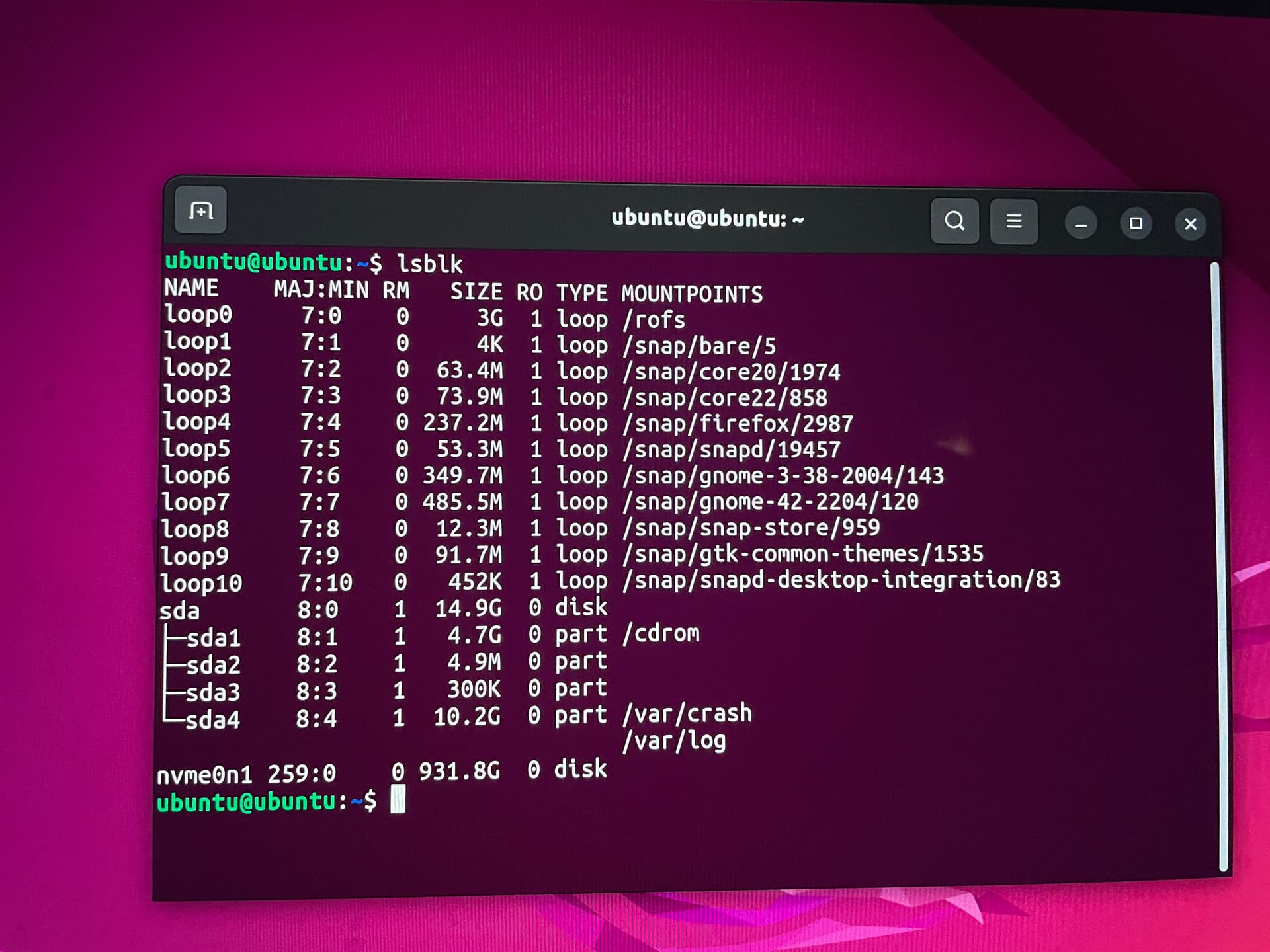Open the terminal hamburger menu
Viewport: 1270px width, 952px height.
click(x=1013, y=221)
